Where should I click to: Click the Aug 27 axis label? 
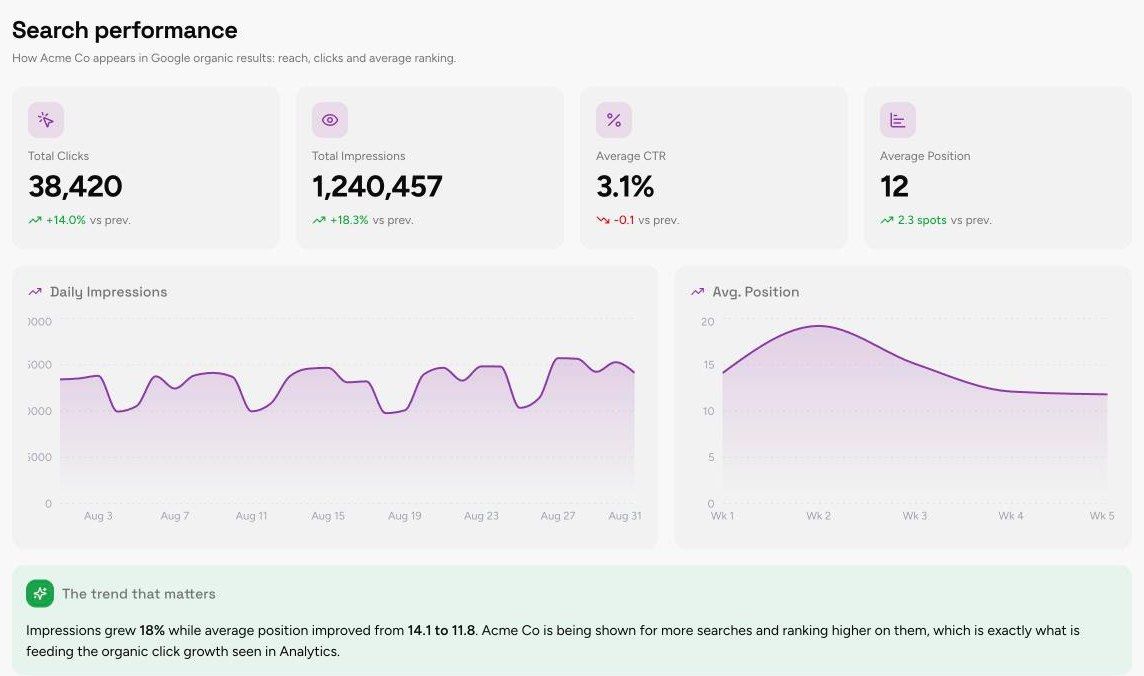pyautogui.click(x=558, y=516)
